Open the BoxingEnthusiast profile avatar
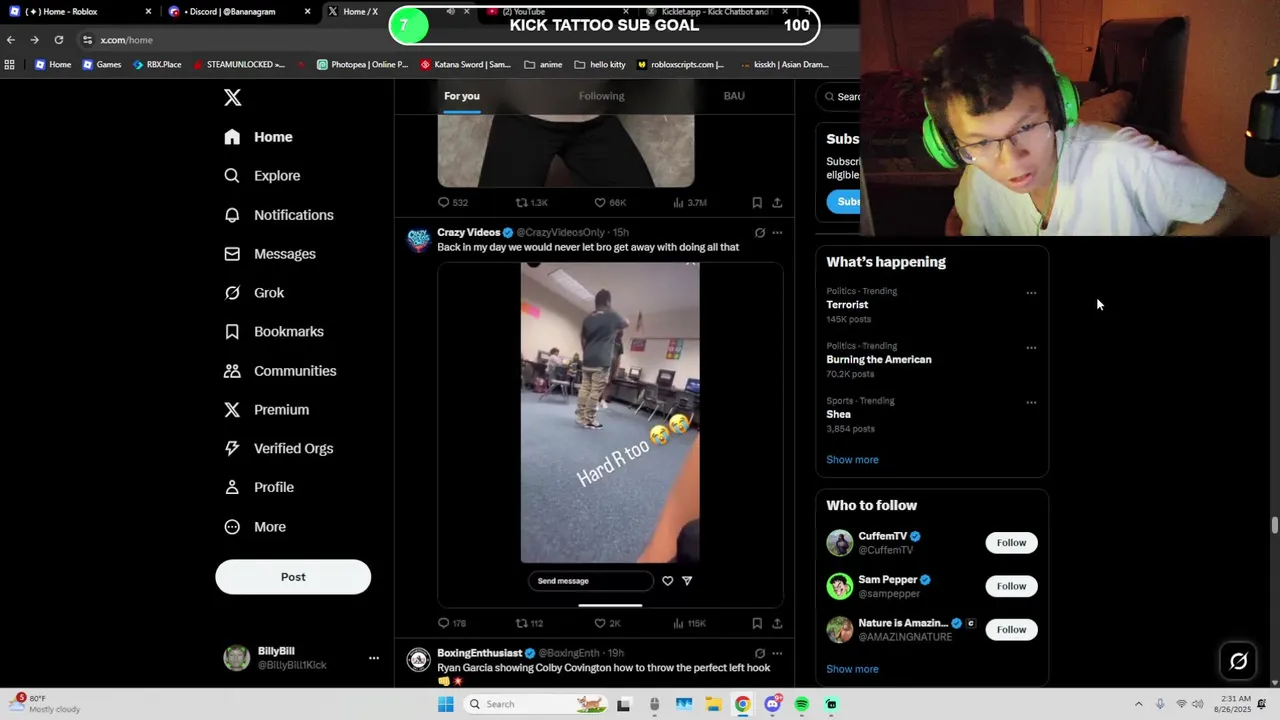Screen dimensions: 1280x720 (418, 660)
